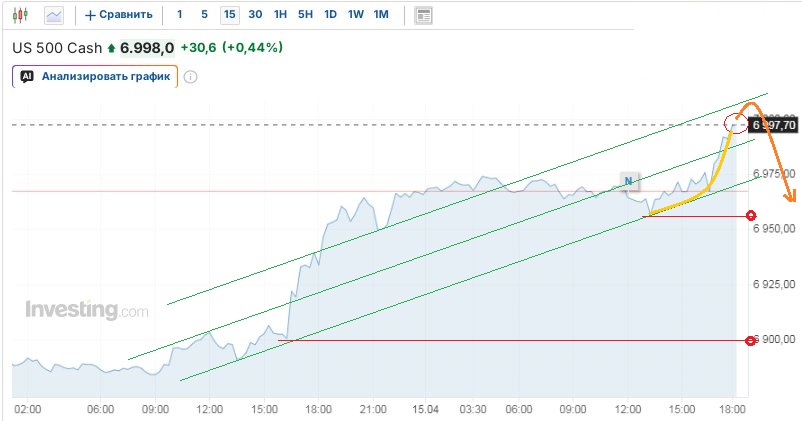Screen dimensions: 802x421
Task: Click the red circle marker near 6 950,00
Action: 751,216
